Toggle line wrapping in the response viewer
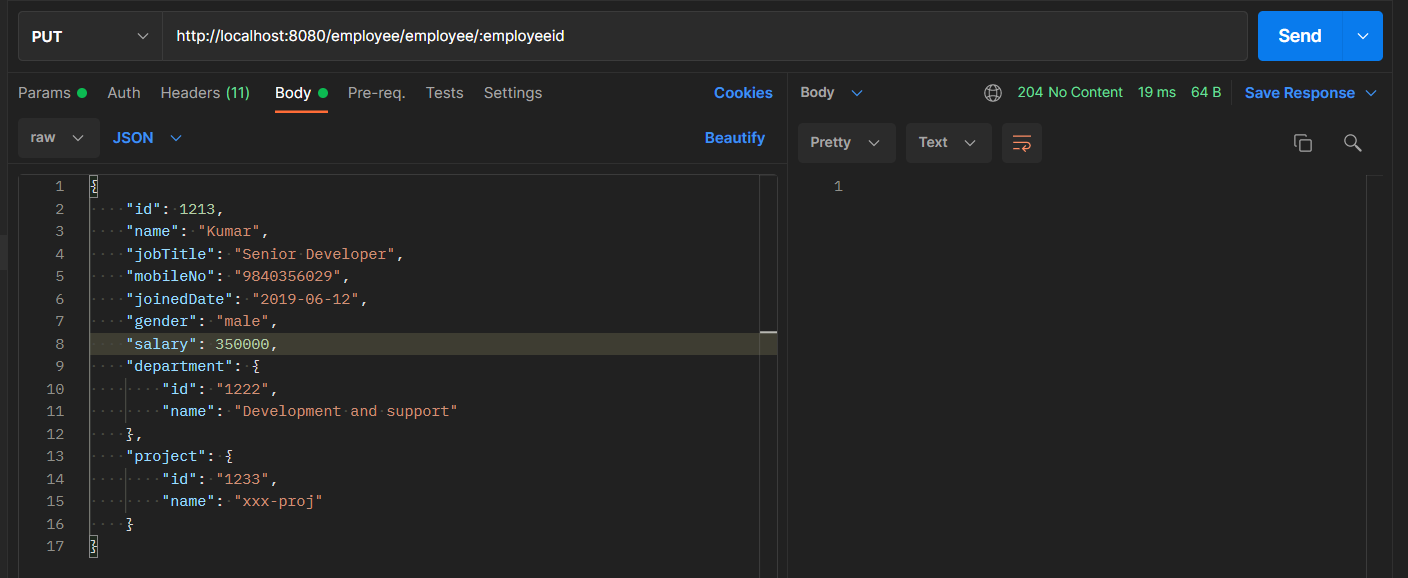The image size is (1408, 578). (1021, 143)
